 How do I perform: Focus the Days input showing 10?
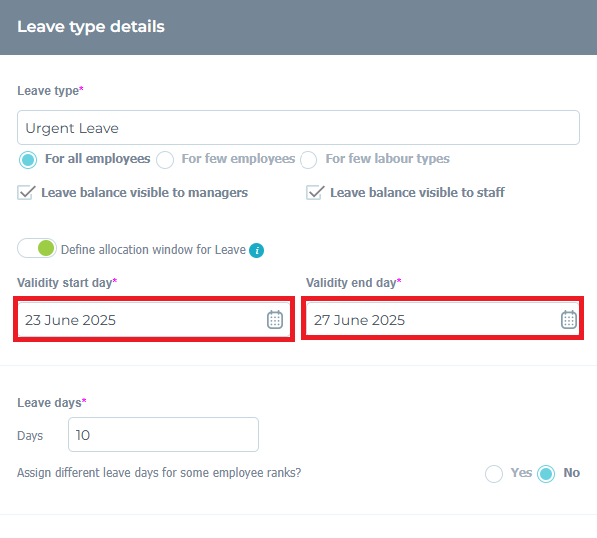(x=163, y=434)
